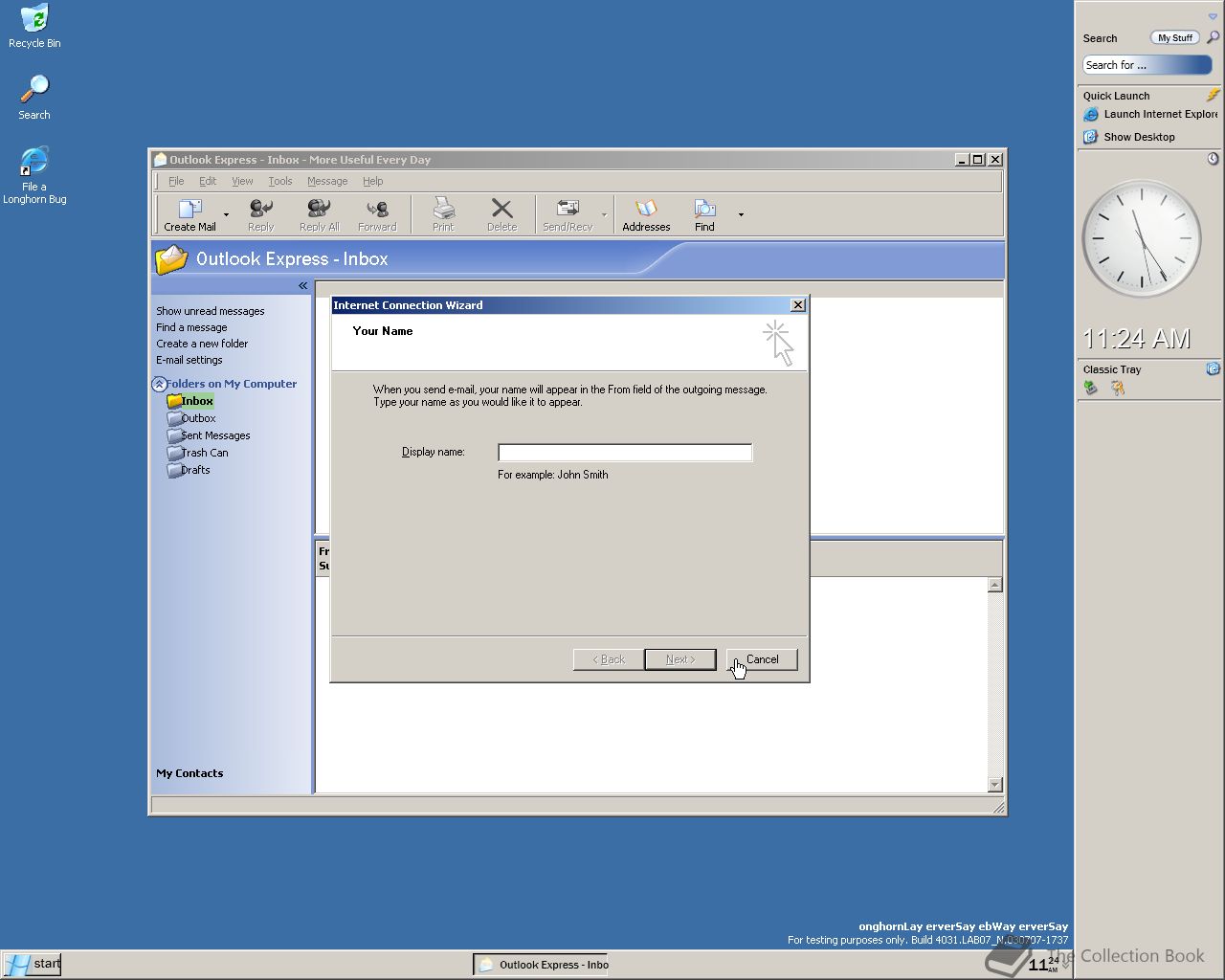
Task: Click preview pane scrollbar up arrow
Action: (994, 585)
